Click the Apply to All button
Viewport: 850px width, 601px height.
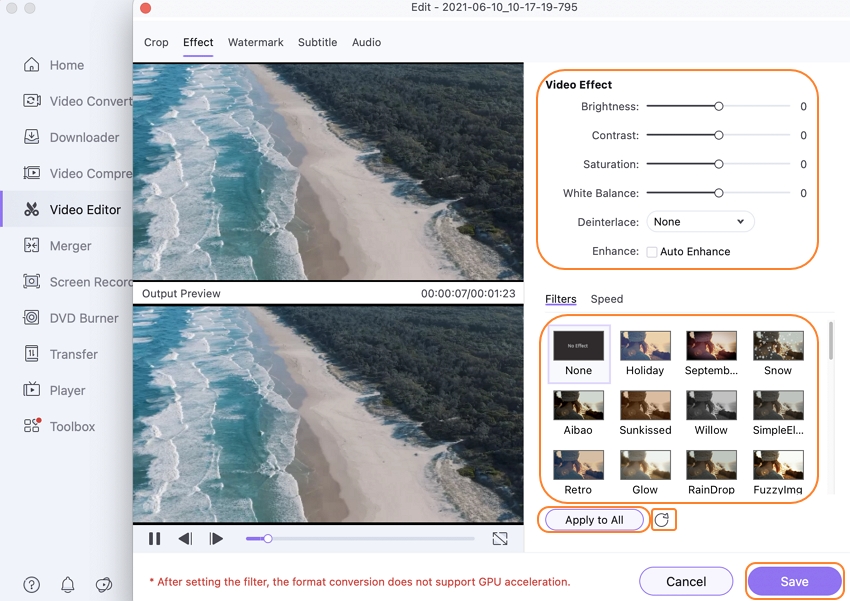pos(594,520)
